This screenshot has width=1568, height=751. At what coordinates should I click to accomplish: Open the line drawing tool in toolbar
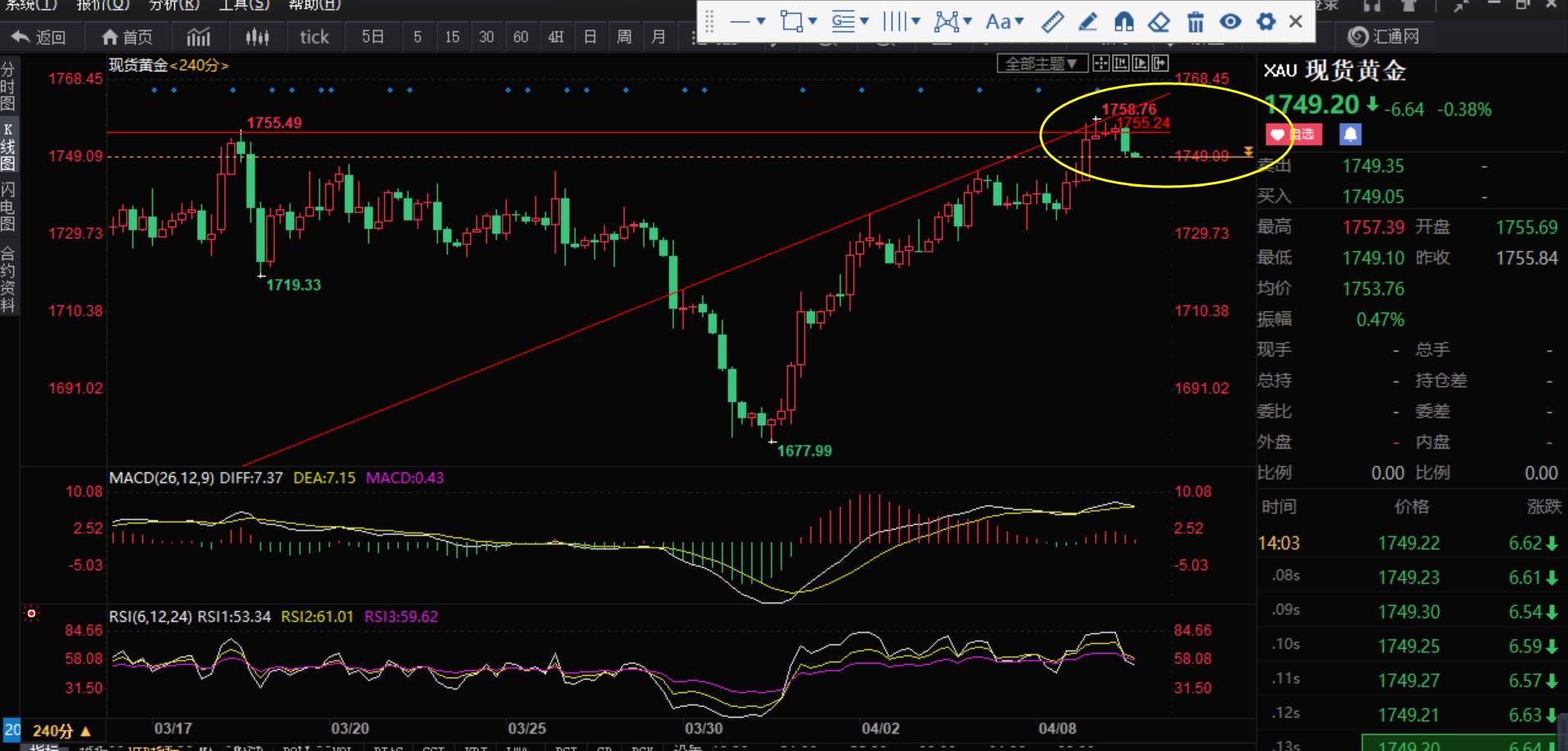coord(739,21)
